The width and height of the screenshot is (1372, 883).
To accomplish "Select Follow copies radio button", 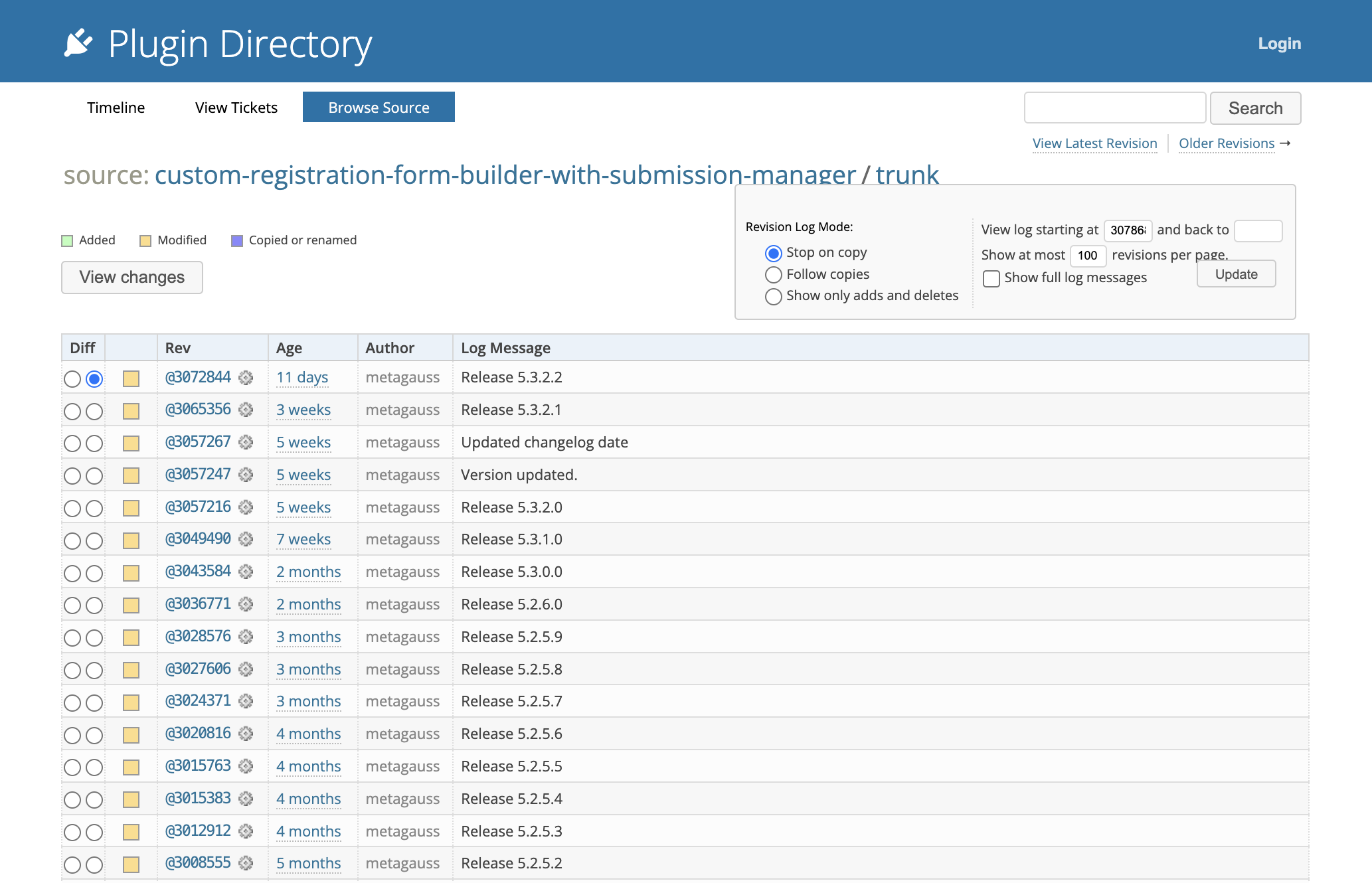I will (x=774, y=273).
